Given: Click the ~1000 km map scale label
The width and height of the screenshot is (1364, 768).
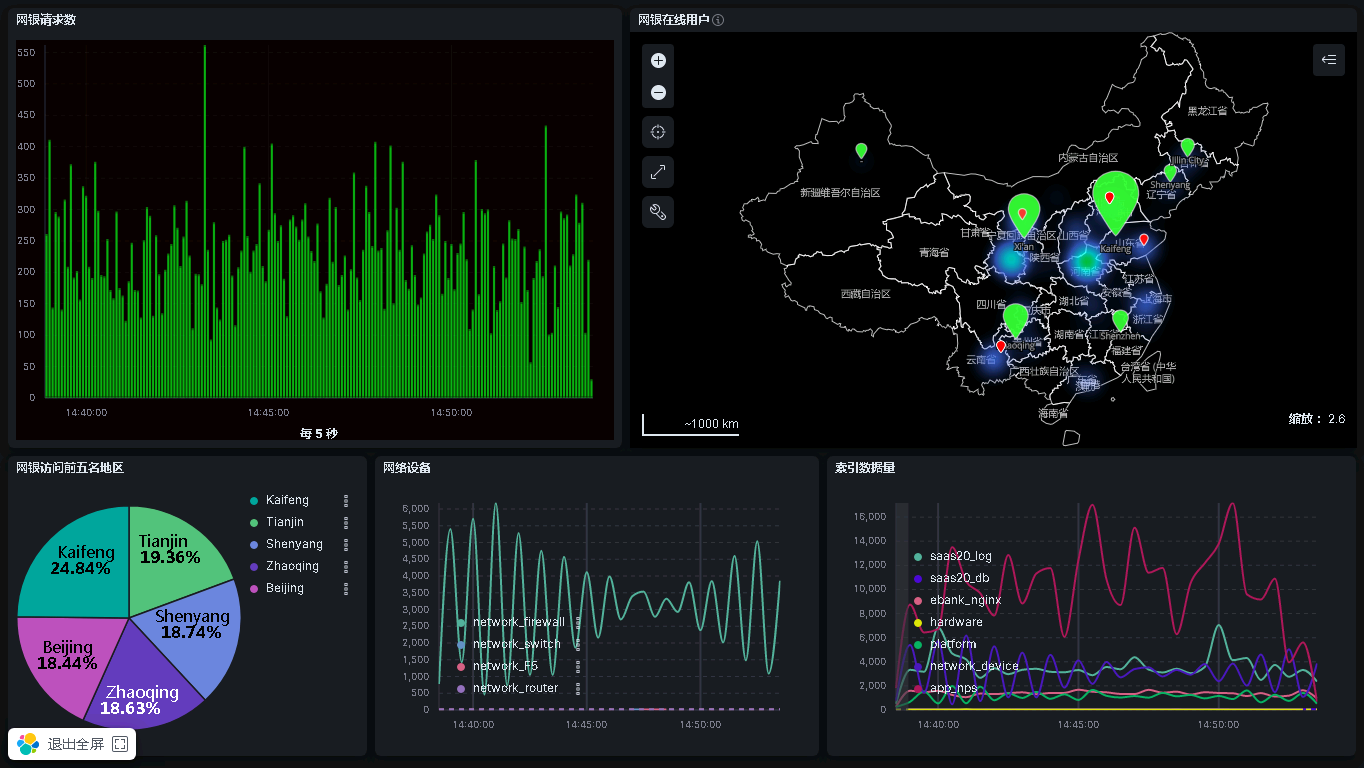Looking at the screenshot, I should click(711, 424).
